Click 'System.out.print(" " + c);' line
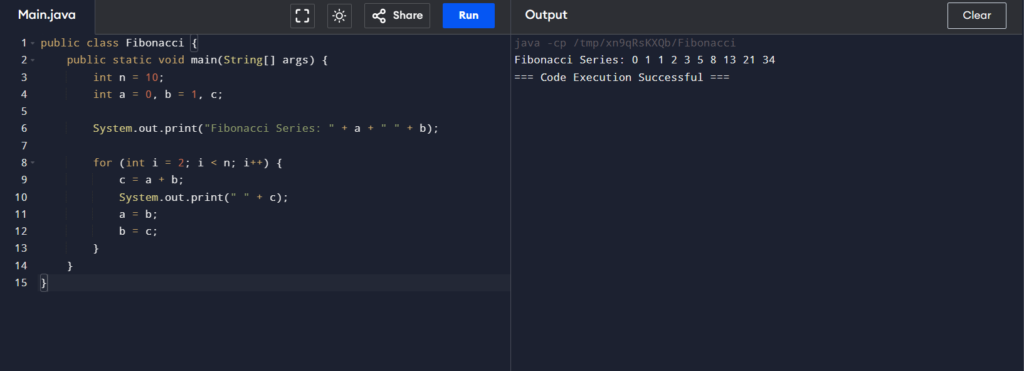1024x371 pixels. 204,197
